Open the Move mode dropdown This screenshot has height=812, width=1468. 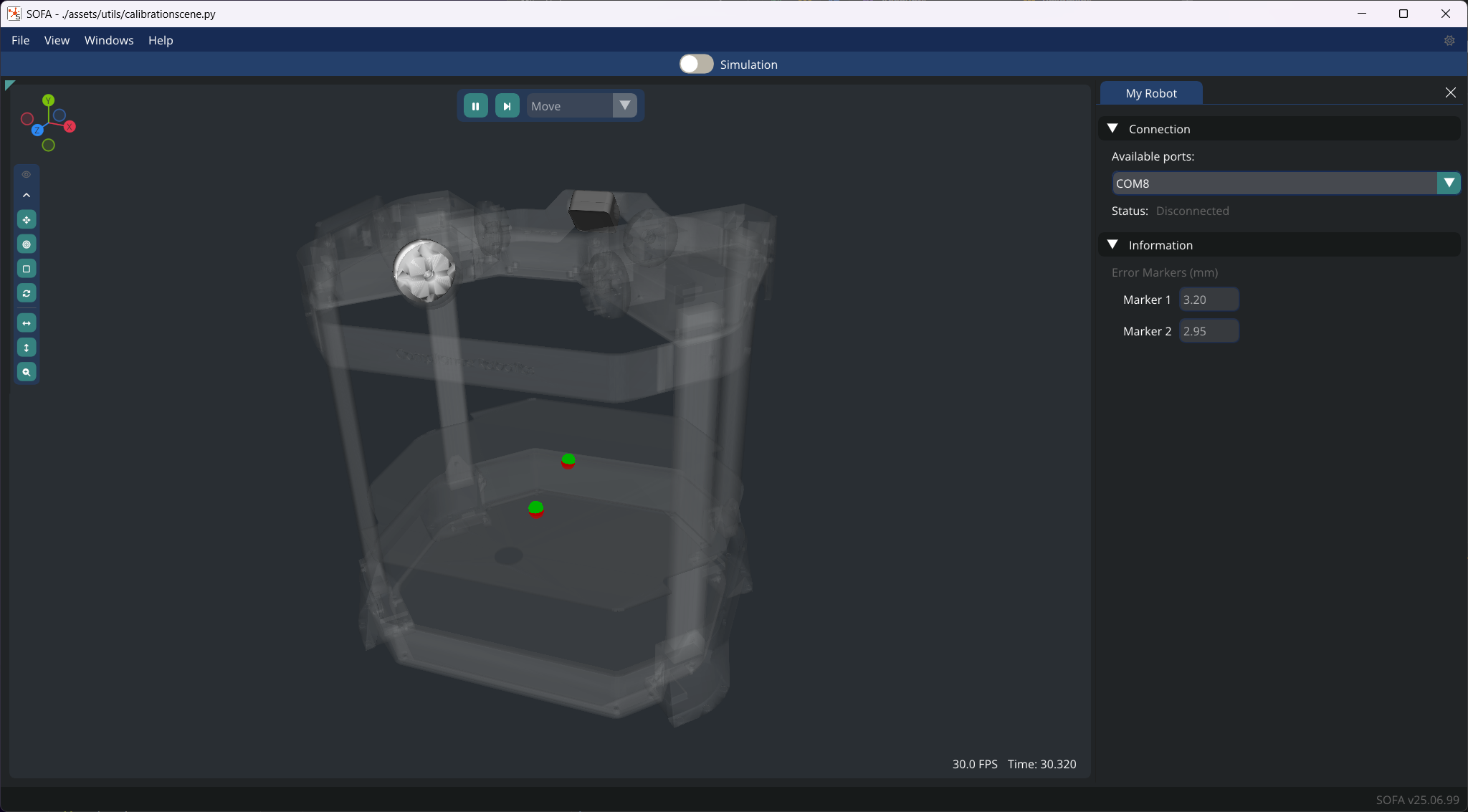pyautogui.click(x=624, y=106)
